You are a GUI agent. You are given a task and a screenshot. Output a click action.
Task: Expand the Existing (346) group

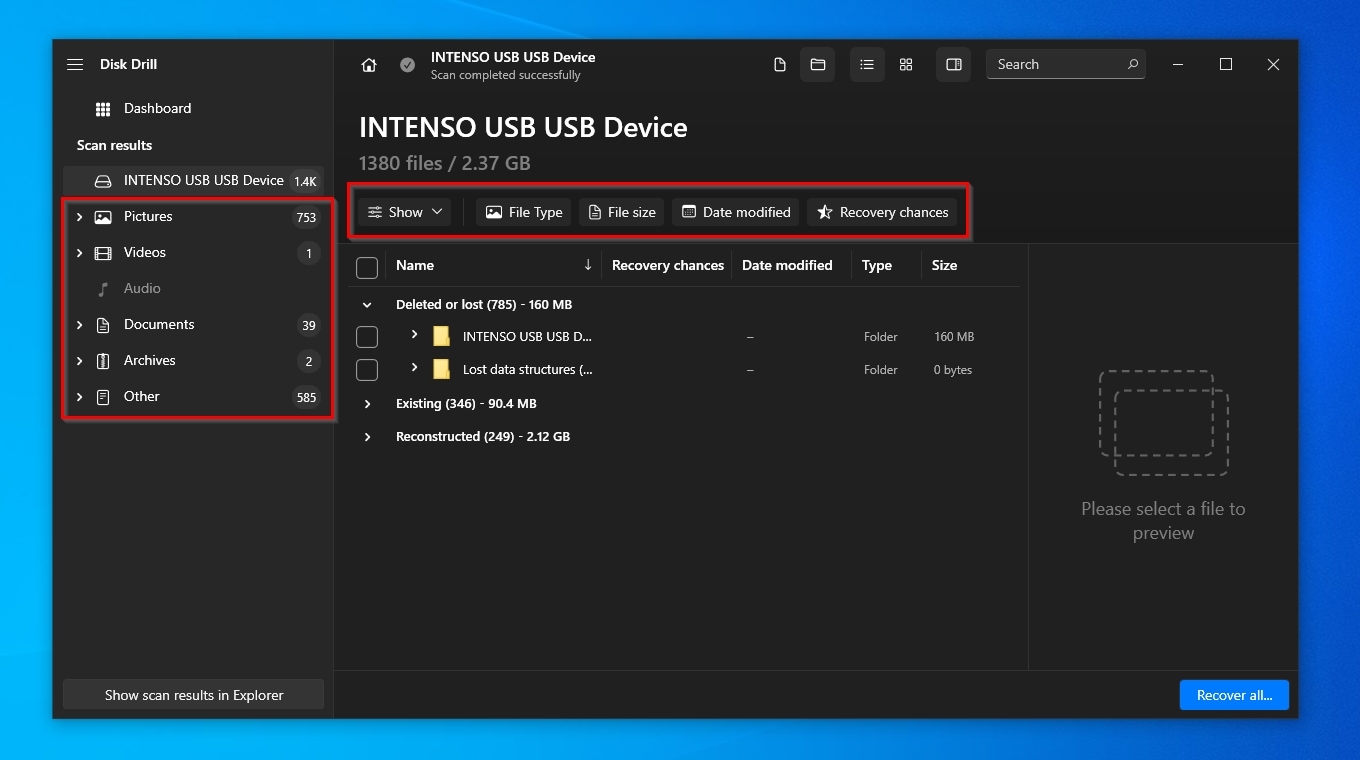(x=367, y=404)
